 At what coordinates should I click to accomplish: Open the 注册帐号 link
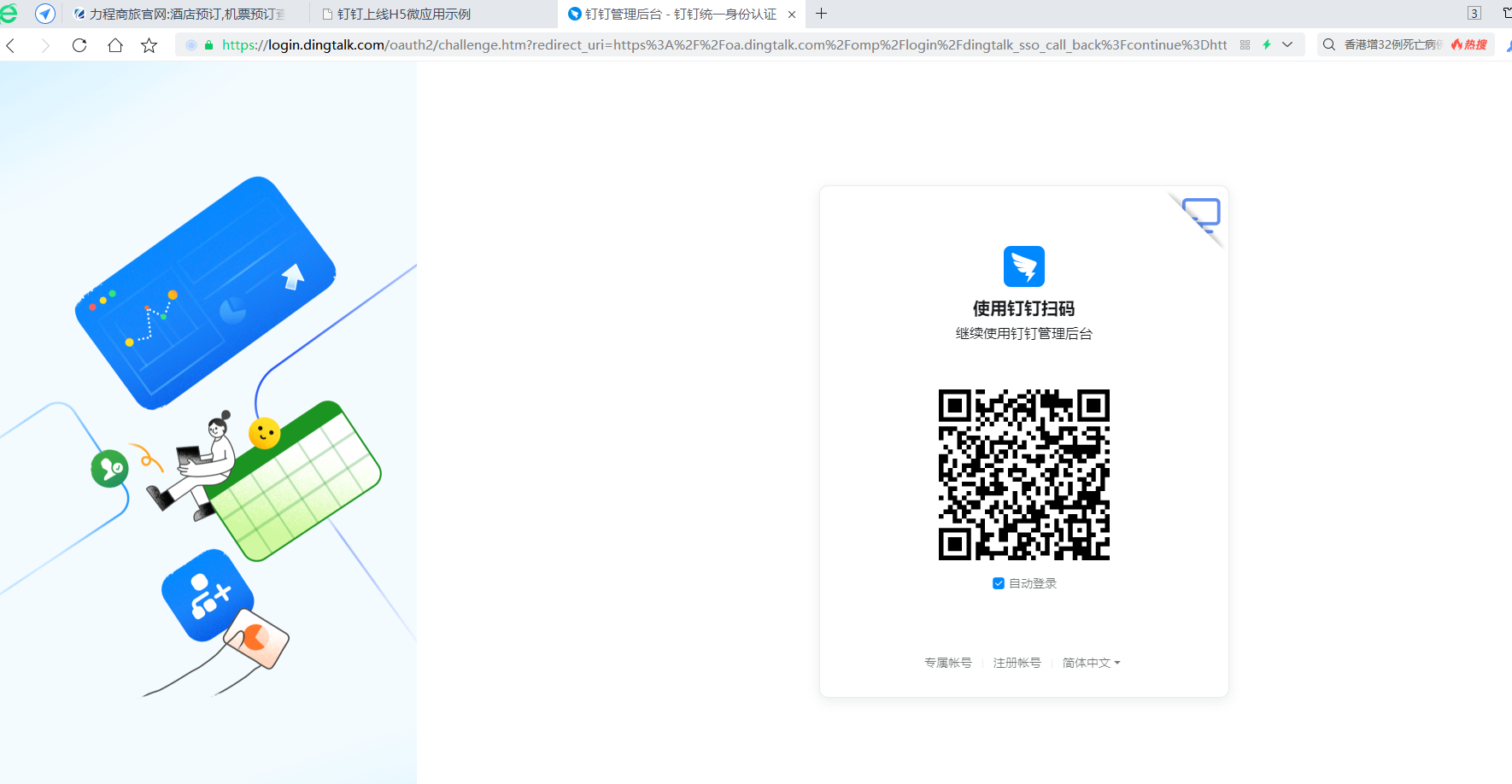pyautogui.click(x=1017, y=663)
